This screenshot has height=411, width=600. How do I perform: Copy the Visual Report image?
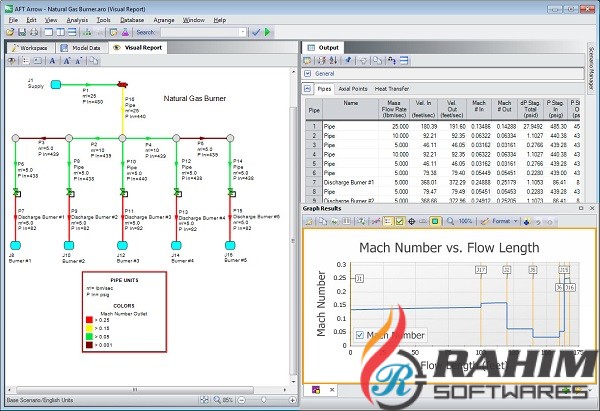point(94,61)
